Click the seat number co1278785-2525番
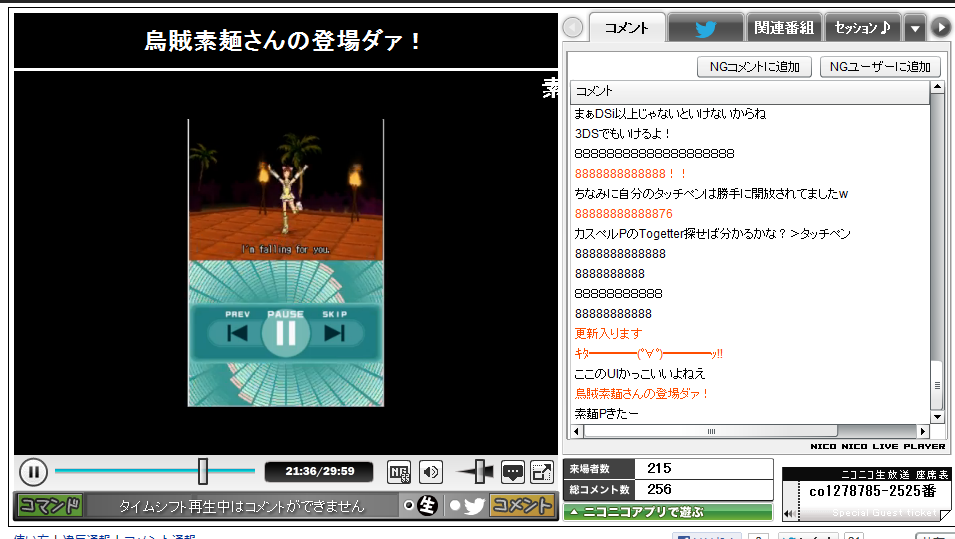 [x=872, y=491]
